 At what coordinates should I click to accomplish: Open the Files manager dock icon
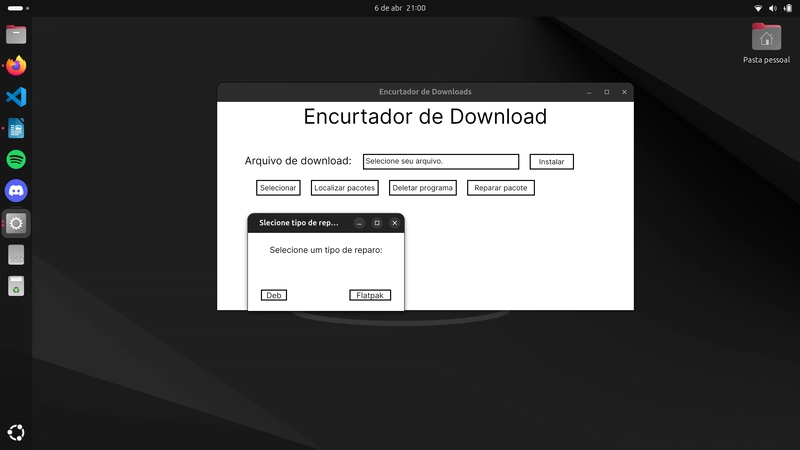[16, 35]
